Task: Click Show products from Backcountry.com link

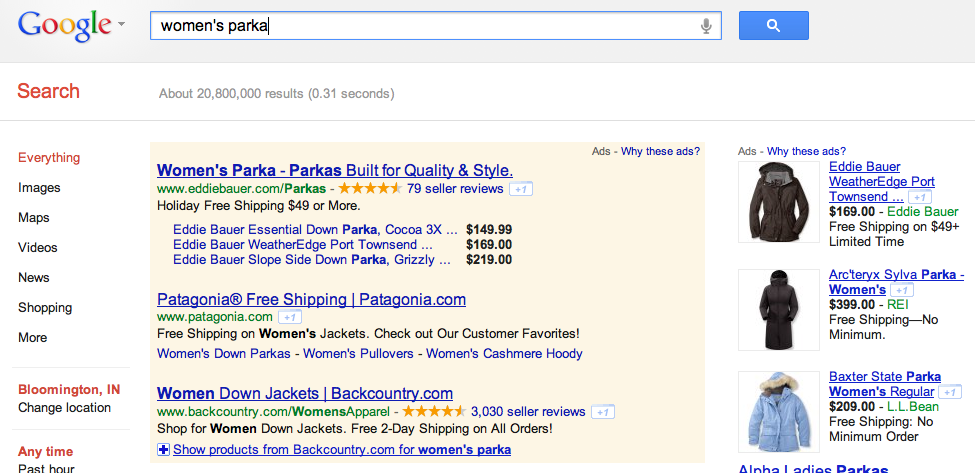Action: (x=342, y=449)
